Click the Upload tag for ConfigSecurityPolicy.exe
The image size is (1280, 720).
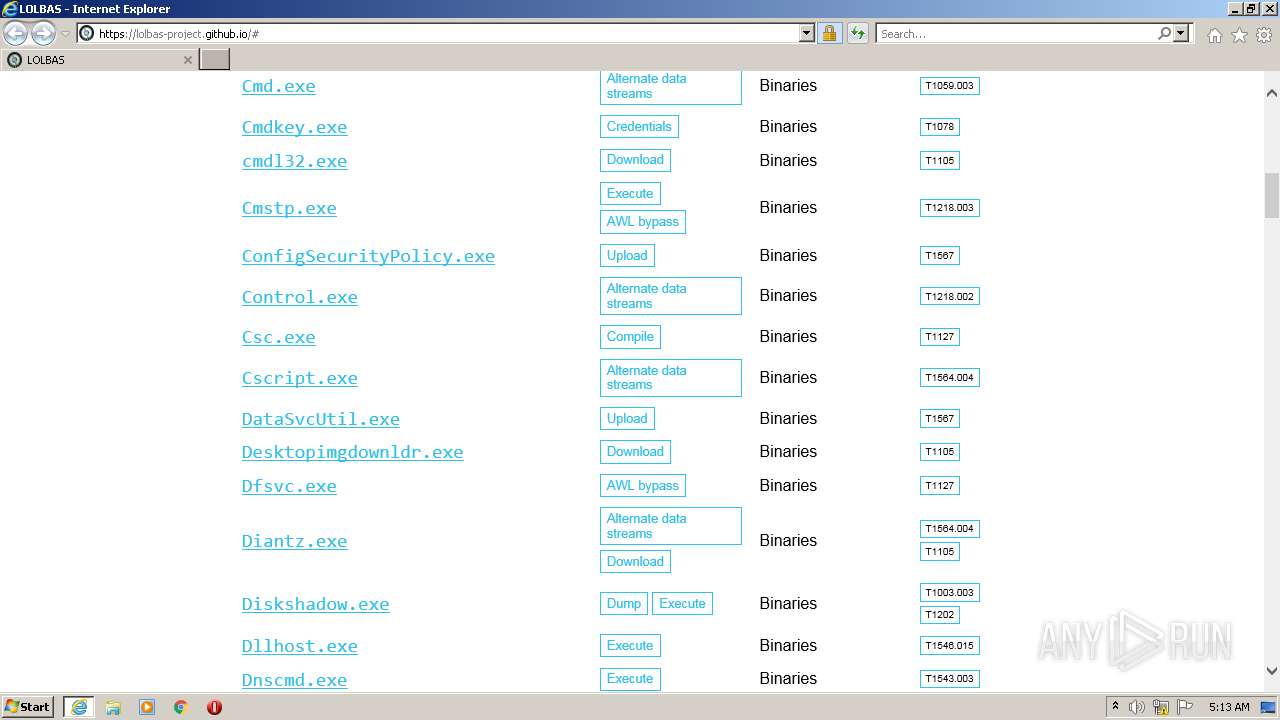click(627, 256)
